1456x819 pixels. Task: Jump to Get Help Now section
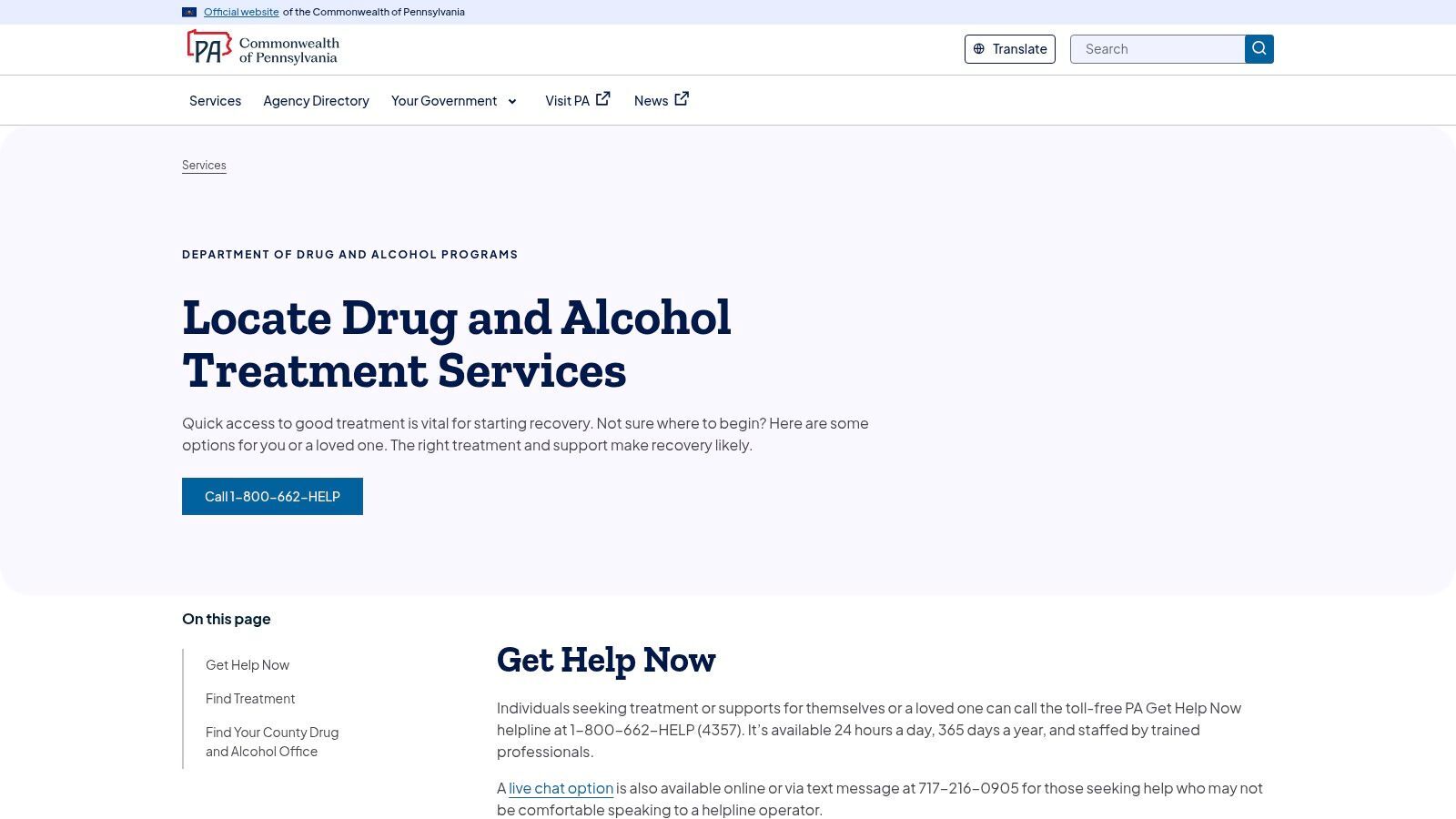coord(248,665)
